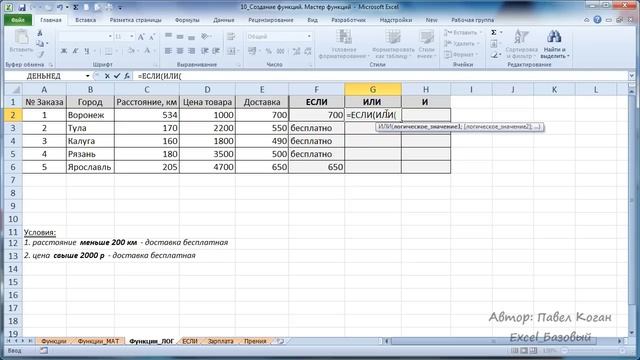The image size is (640, 360).
Task: Click the Insert cells button Вставить
Action: coord(463,32)
